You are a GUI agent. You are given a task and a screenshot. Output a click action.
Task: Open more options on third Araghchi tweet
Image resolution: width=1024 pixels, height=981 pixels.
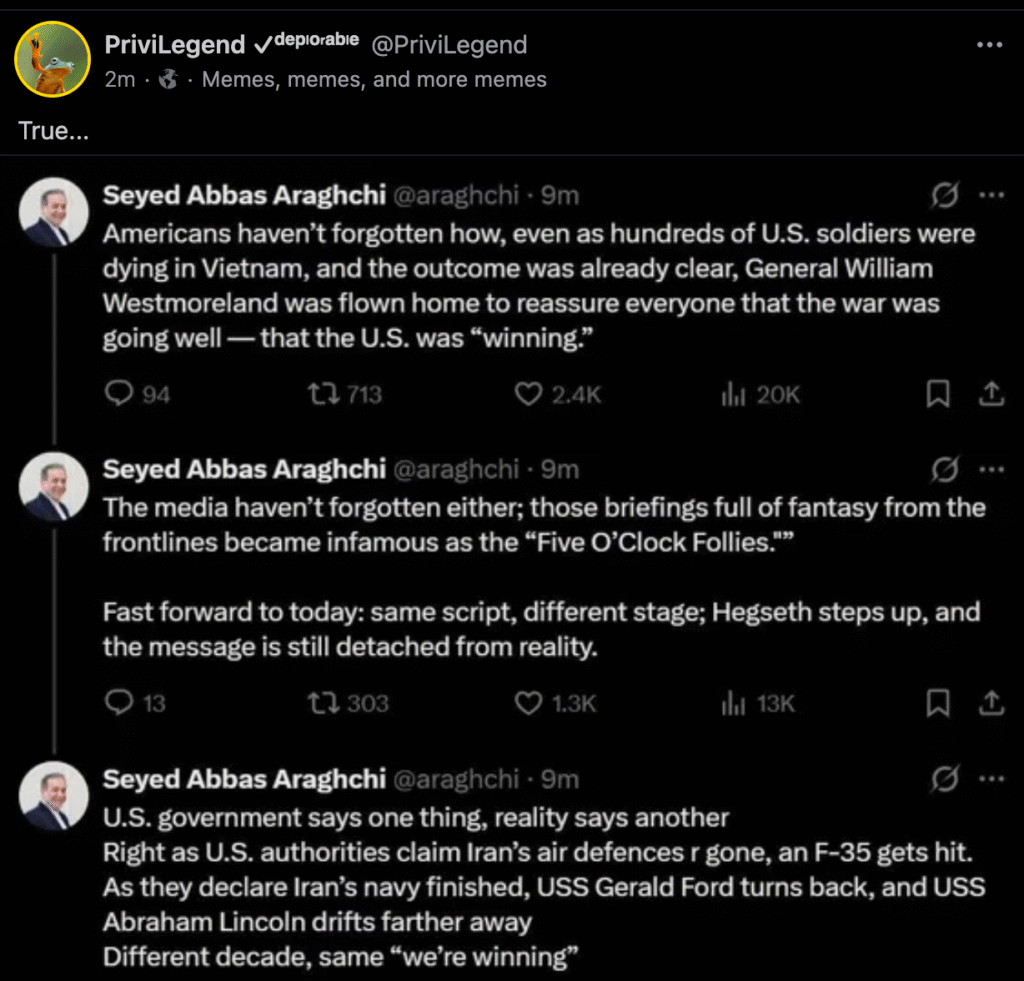point(991,779)
